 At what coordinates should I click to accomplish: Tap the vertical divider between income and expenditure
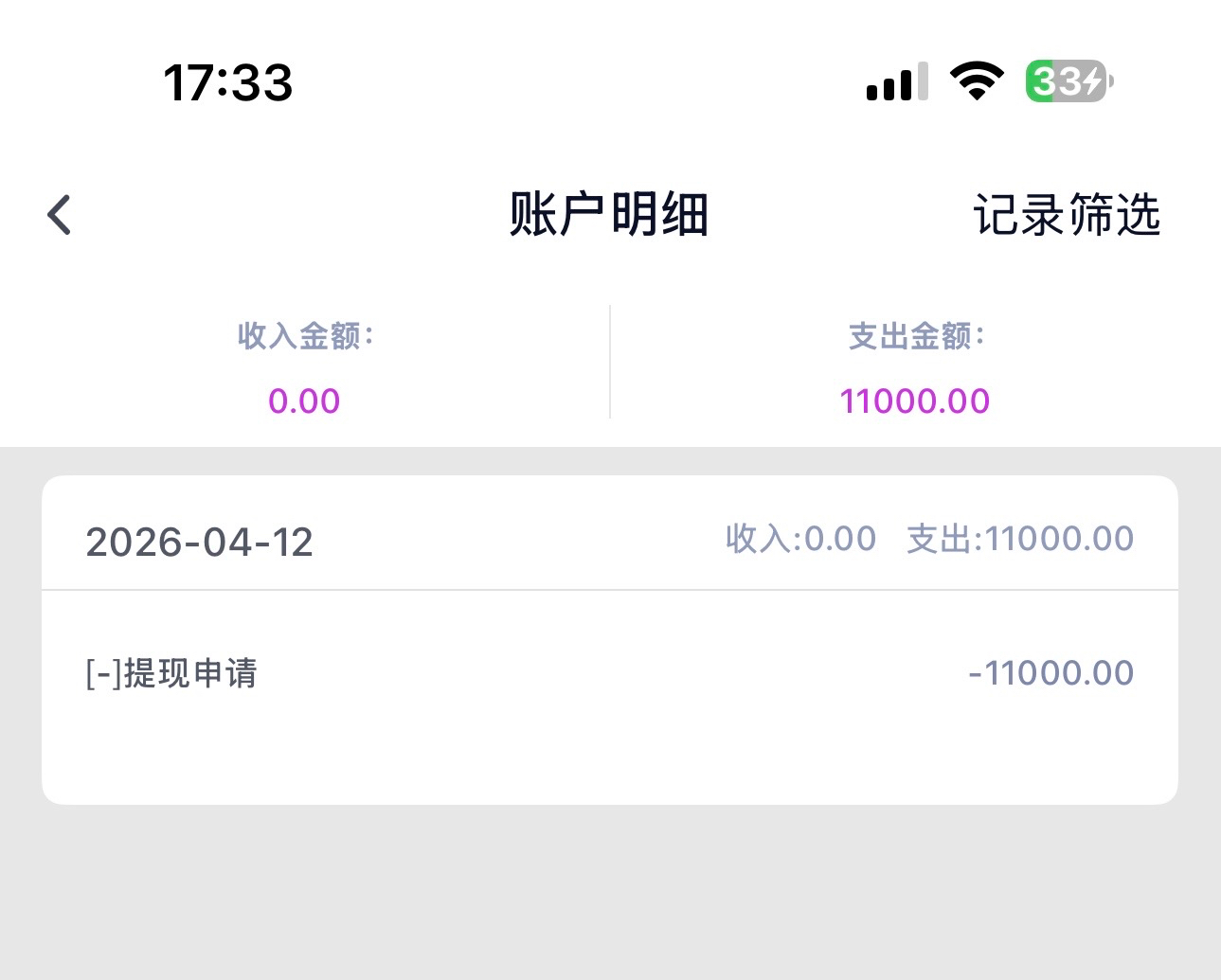(610, 362)
